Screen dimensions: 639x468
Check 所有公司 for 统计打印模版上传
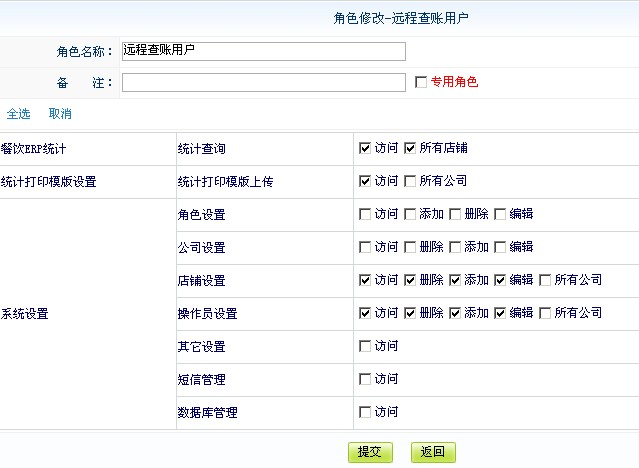pyautogui.click(x=410, y=181)
